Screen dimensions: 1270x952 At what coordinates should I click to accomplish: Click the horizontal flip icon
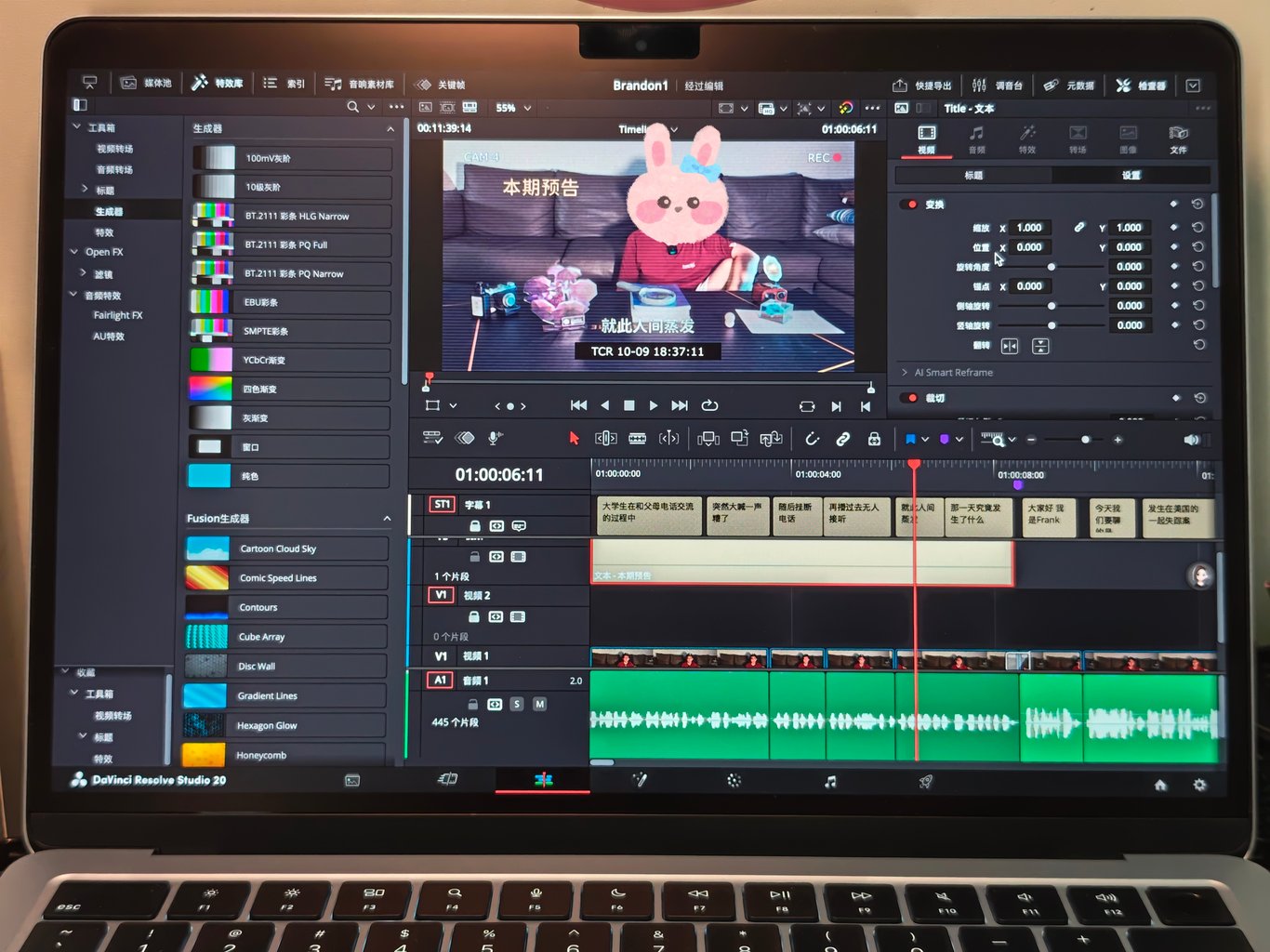pos(1010,346)
